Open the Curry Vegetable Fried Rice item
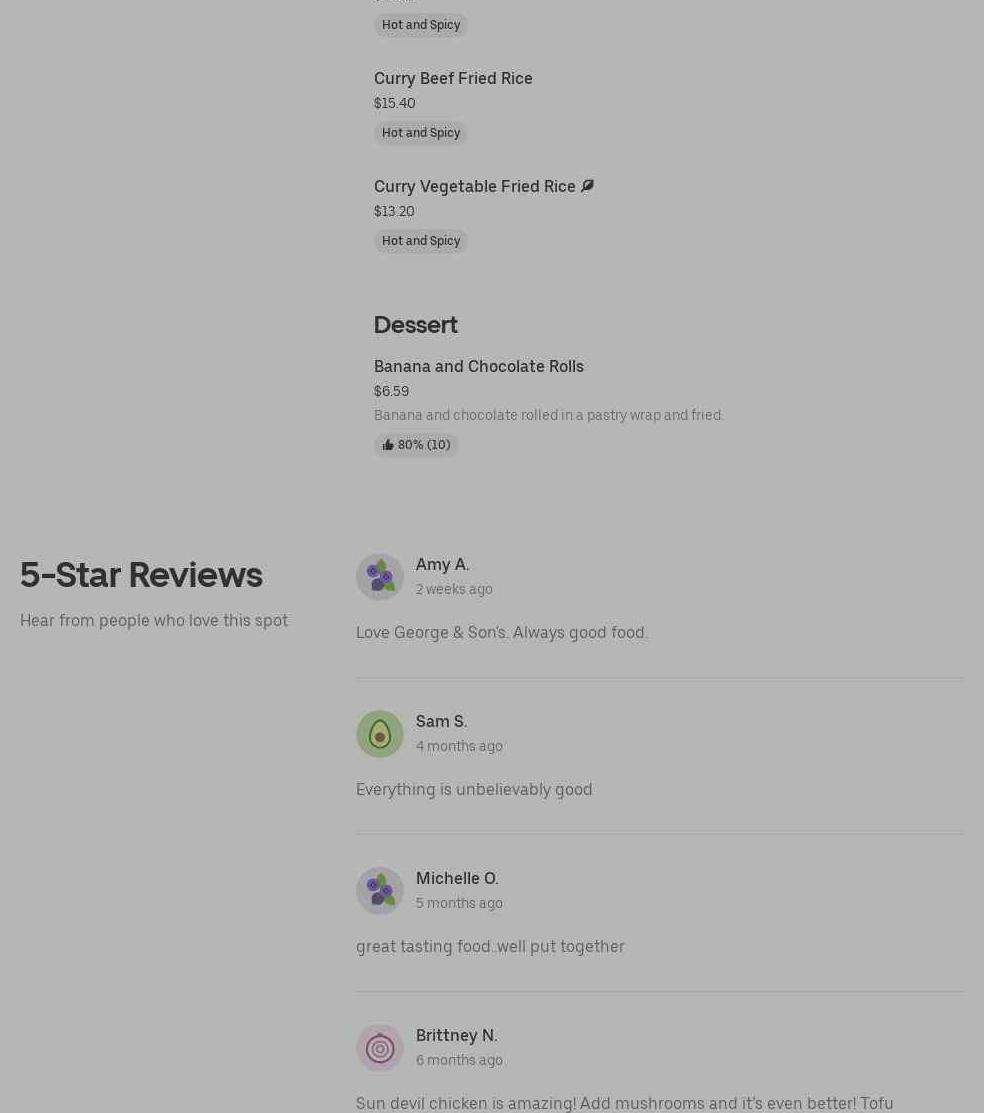The height and width of the screenshot is (1113, 984). click(x=474, y=186)
